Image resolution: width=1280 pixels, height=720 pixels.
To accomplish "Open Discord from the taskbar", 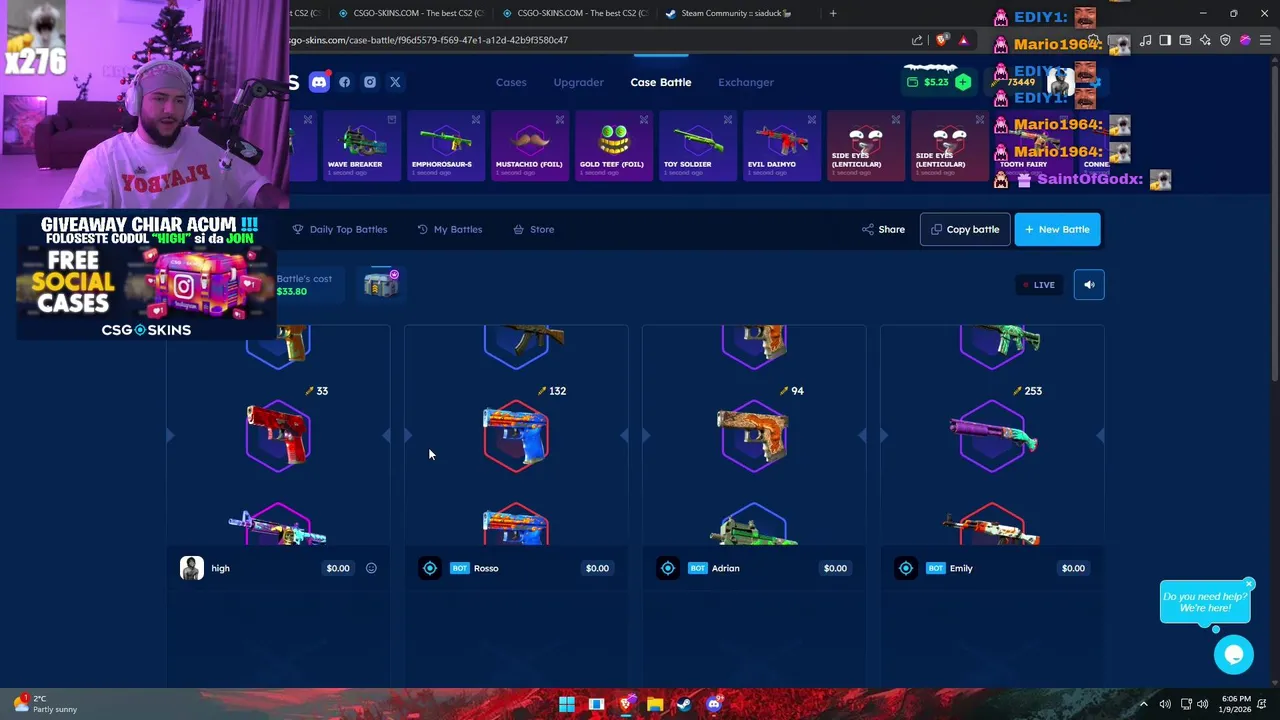I will pos(713,704).
